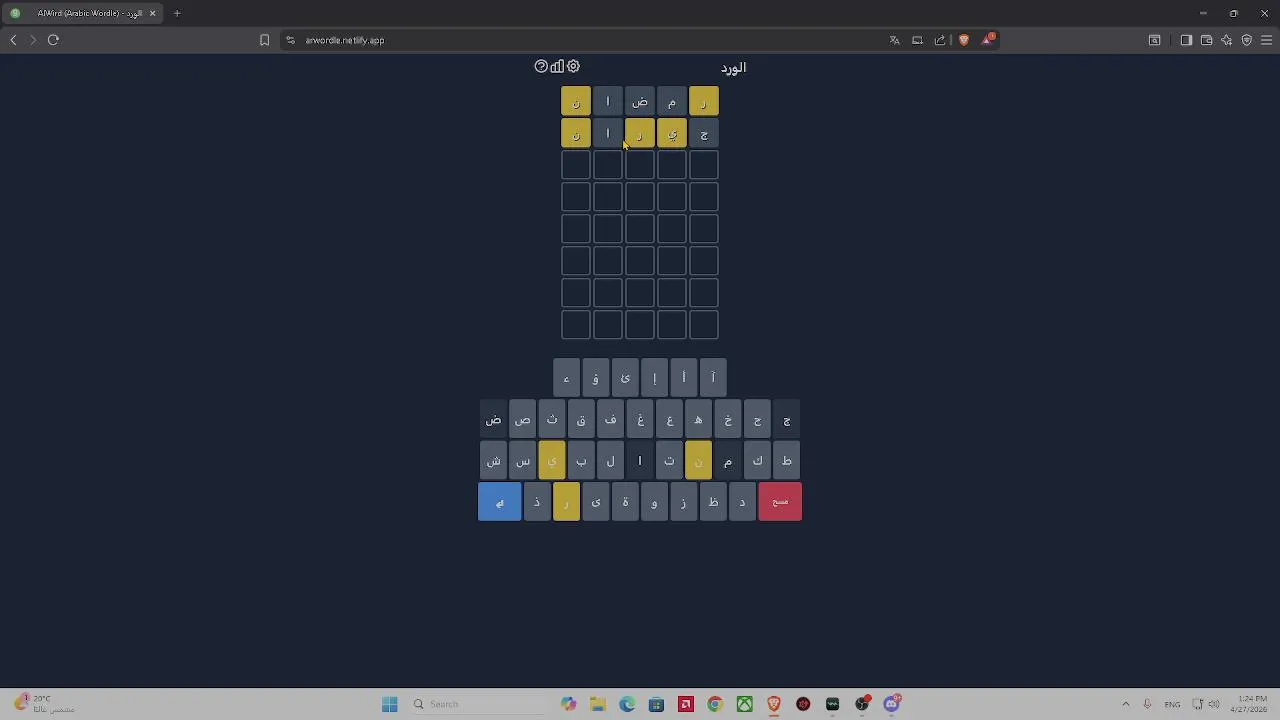Tap the ب key on keyboard
This screenshot has width=1280, height=720.
pos(581,460)
